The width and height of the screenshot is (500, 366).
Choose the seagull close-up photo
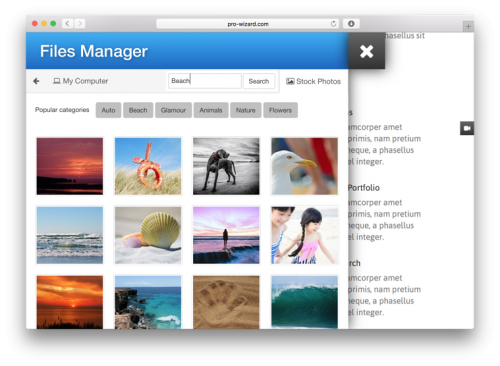(304, 166)
